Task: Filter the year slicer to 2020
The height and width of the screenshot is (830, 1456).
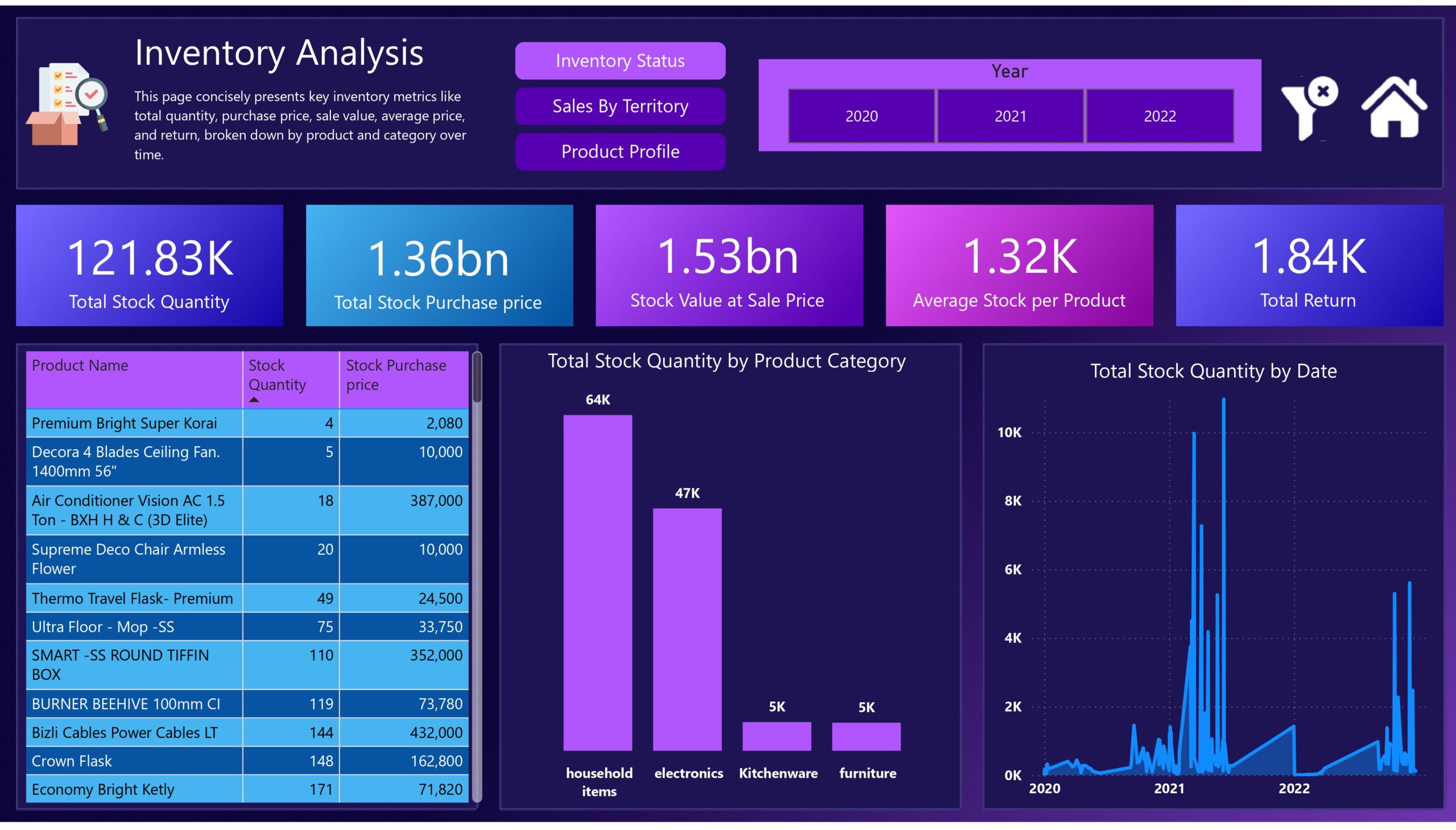Action: (861, 116)
